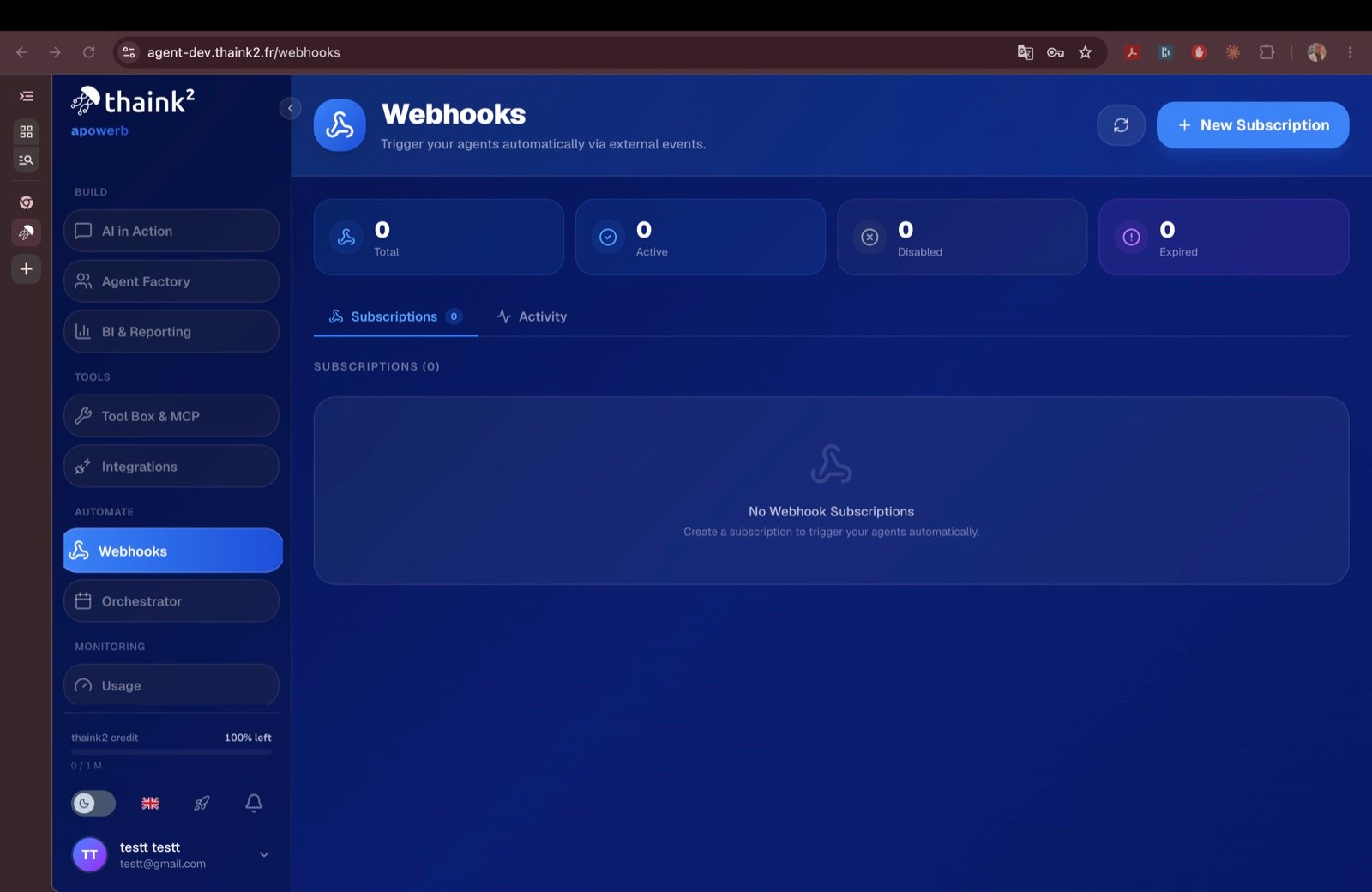Click the browser back arrow
The width and height of the screenshot is (1372, 892).
tap(22, 52)
